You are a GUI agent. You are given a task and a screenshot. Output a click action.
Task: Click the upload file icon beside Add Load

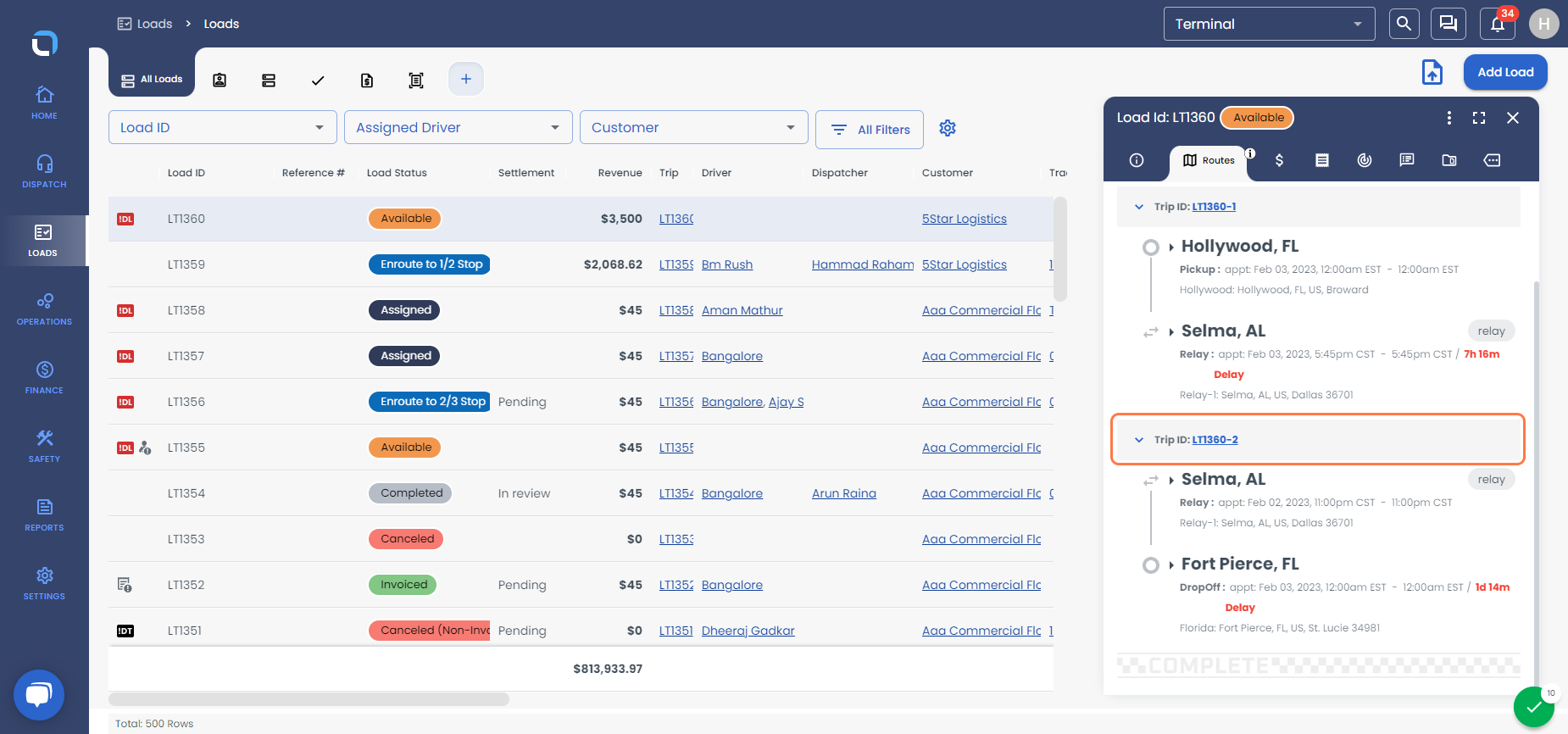tap(1432, 72)
